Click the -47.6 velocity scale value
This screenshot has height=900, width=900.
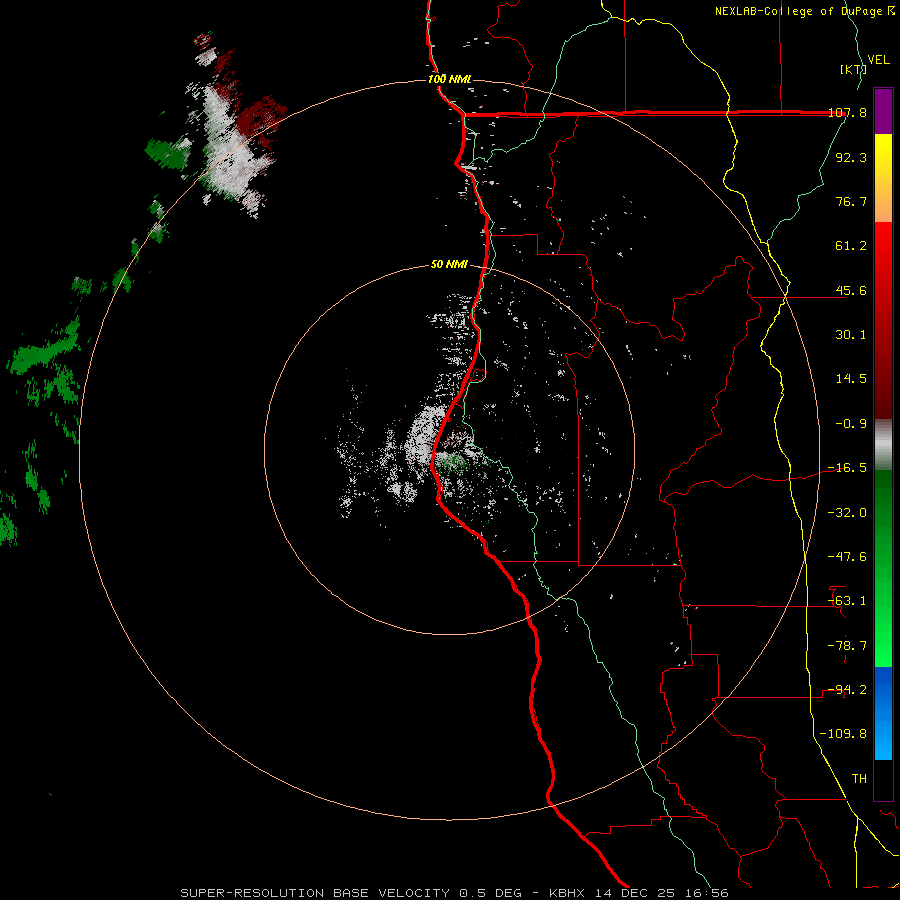point(847,557)
